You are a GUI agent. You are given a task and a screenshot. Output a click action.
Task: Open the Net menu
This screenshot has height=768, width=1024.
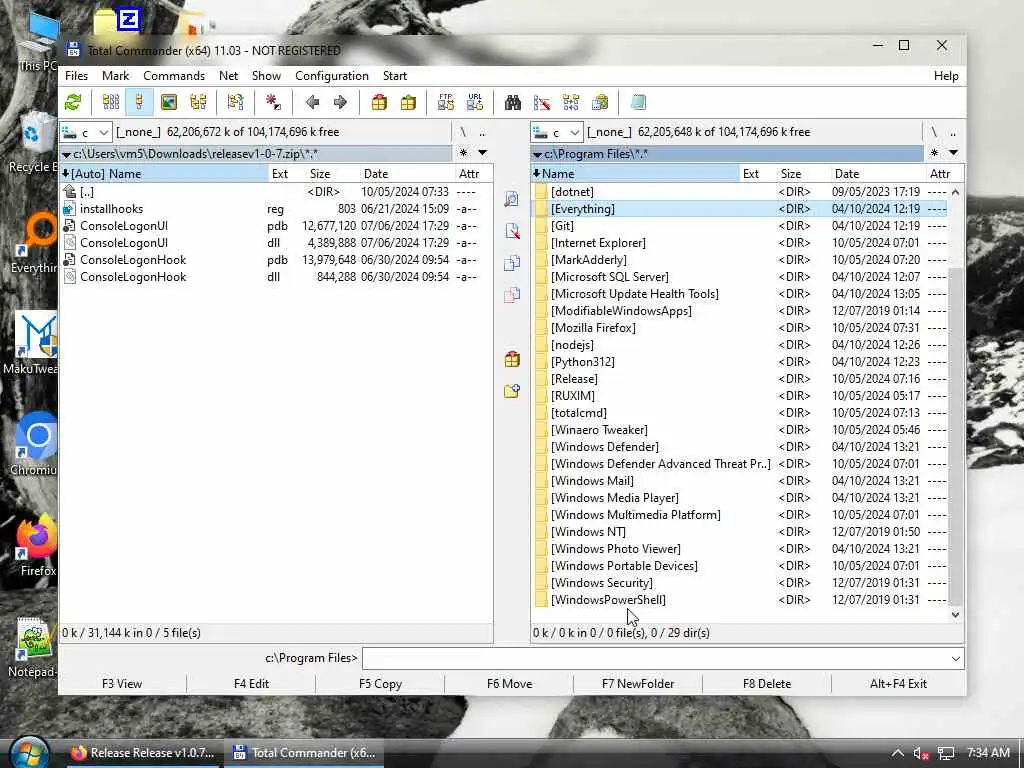[x=229, y=76]
